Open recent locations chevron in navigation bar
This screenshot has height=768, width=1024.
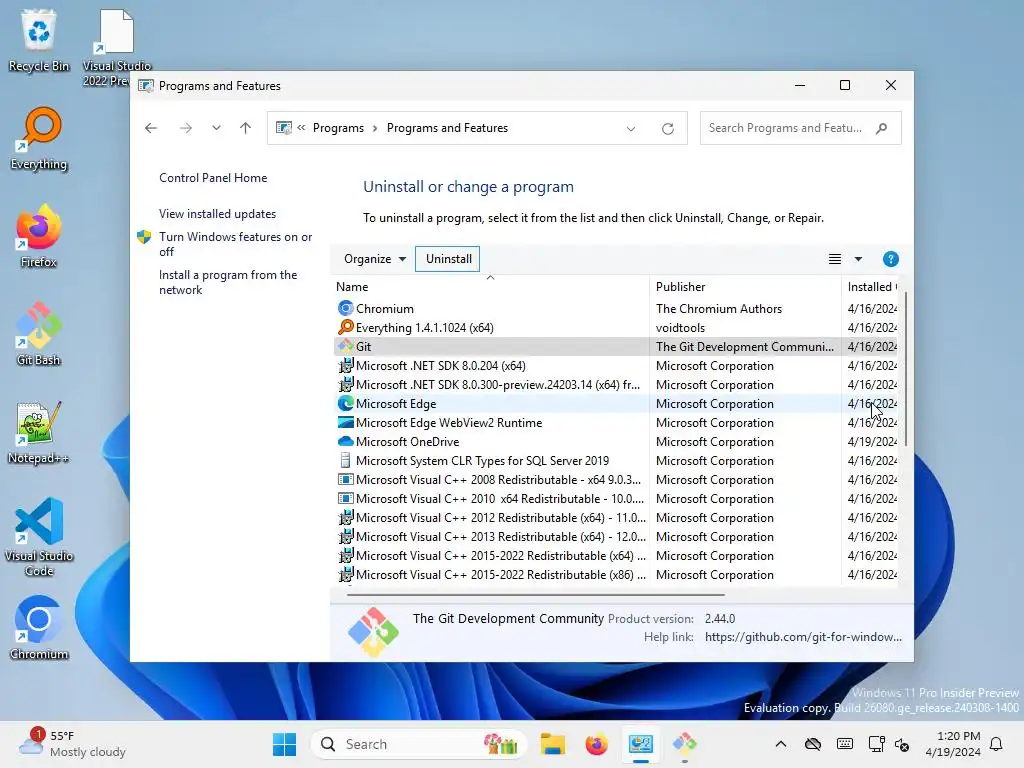(216, 128)
